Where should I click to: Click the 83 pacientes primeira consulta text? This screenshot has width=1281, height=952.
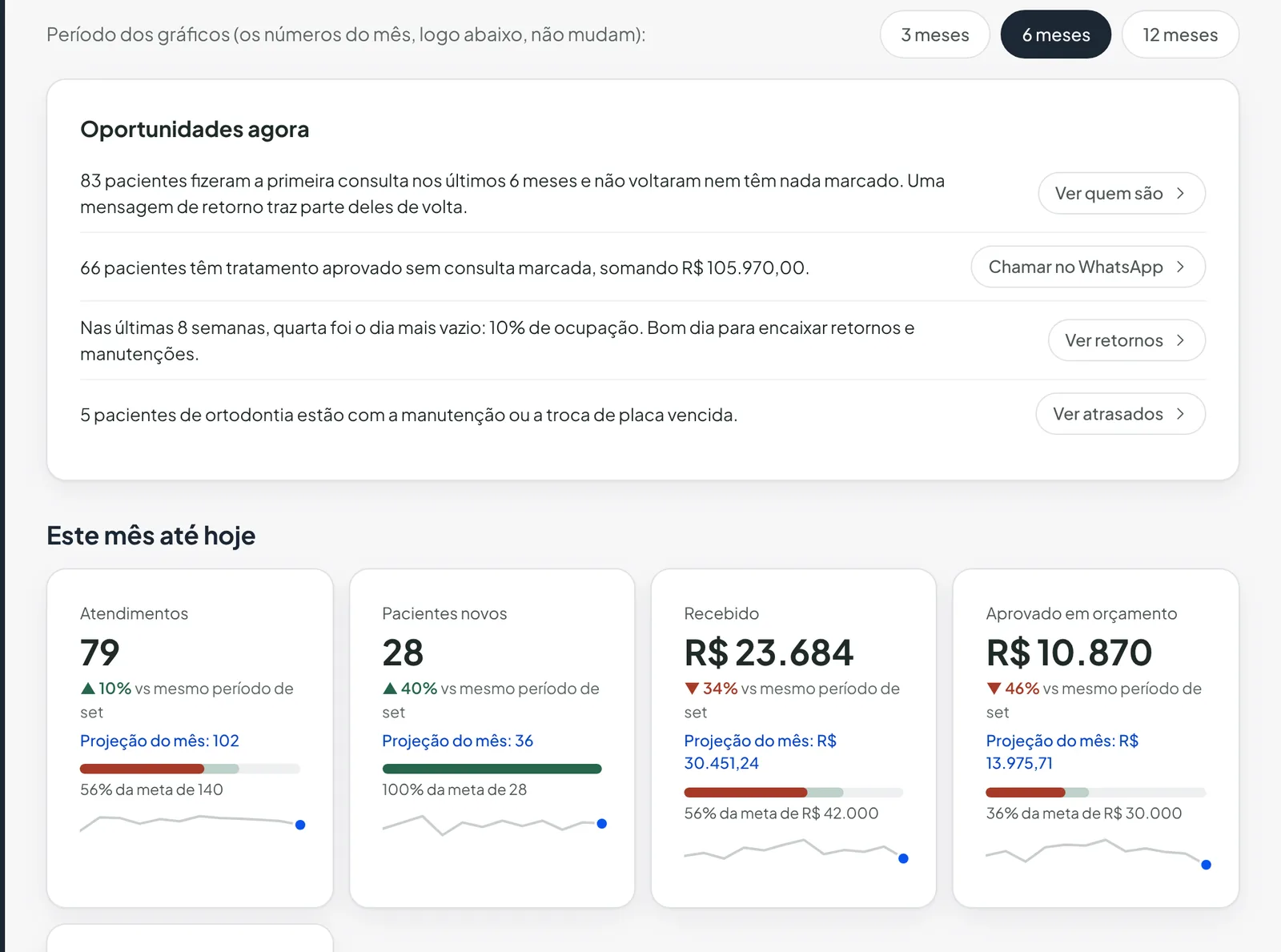coord(512,194)
